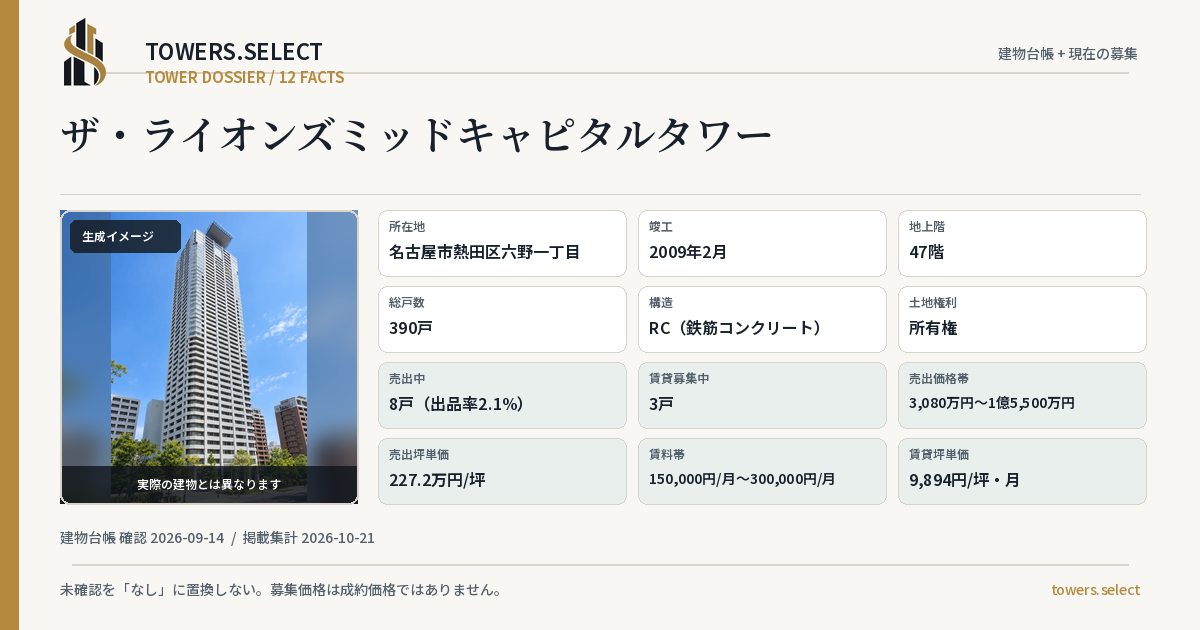This screenshot has height=630, width=1200.
Task: Click the 建物台帳 確認 2026-09-14 date text
Action: (x=142, y=538)
